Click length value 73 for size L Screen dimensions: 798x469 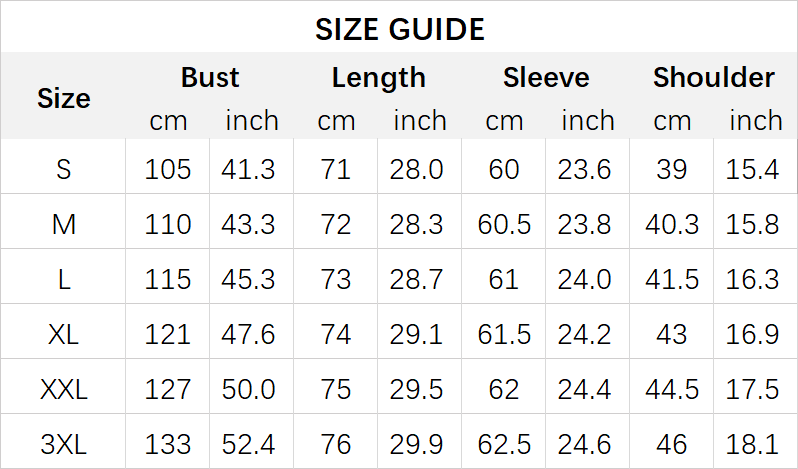[336, 279]
